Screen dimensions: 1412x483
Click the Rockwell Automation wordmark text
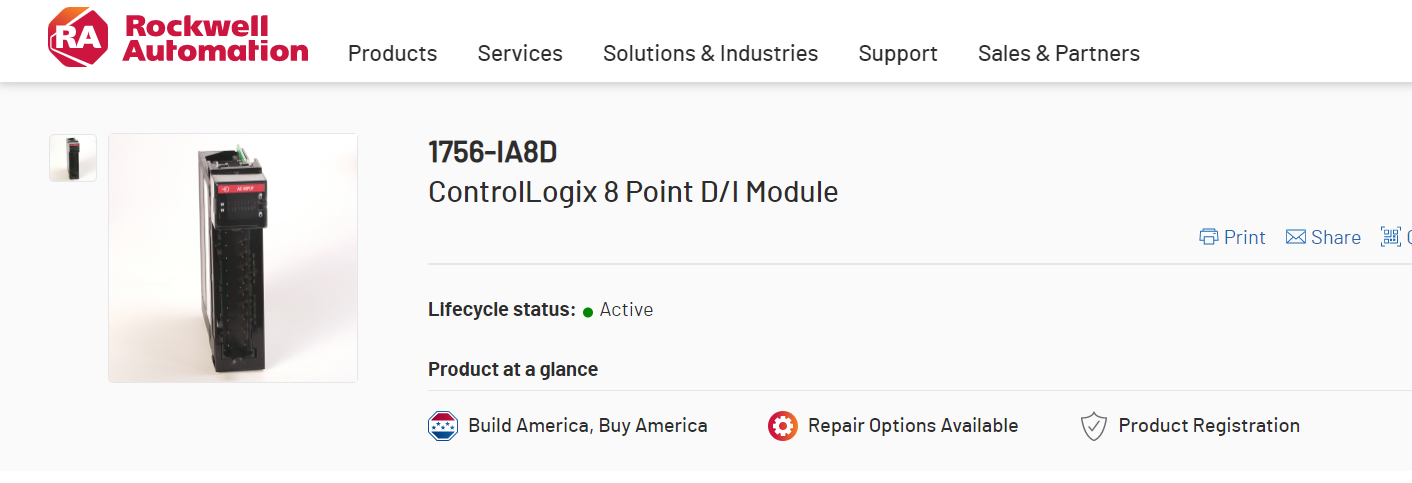[215, 38]
